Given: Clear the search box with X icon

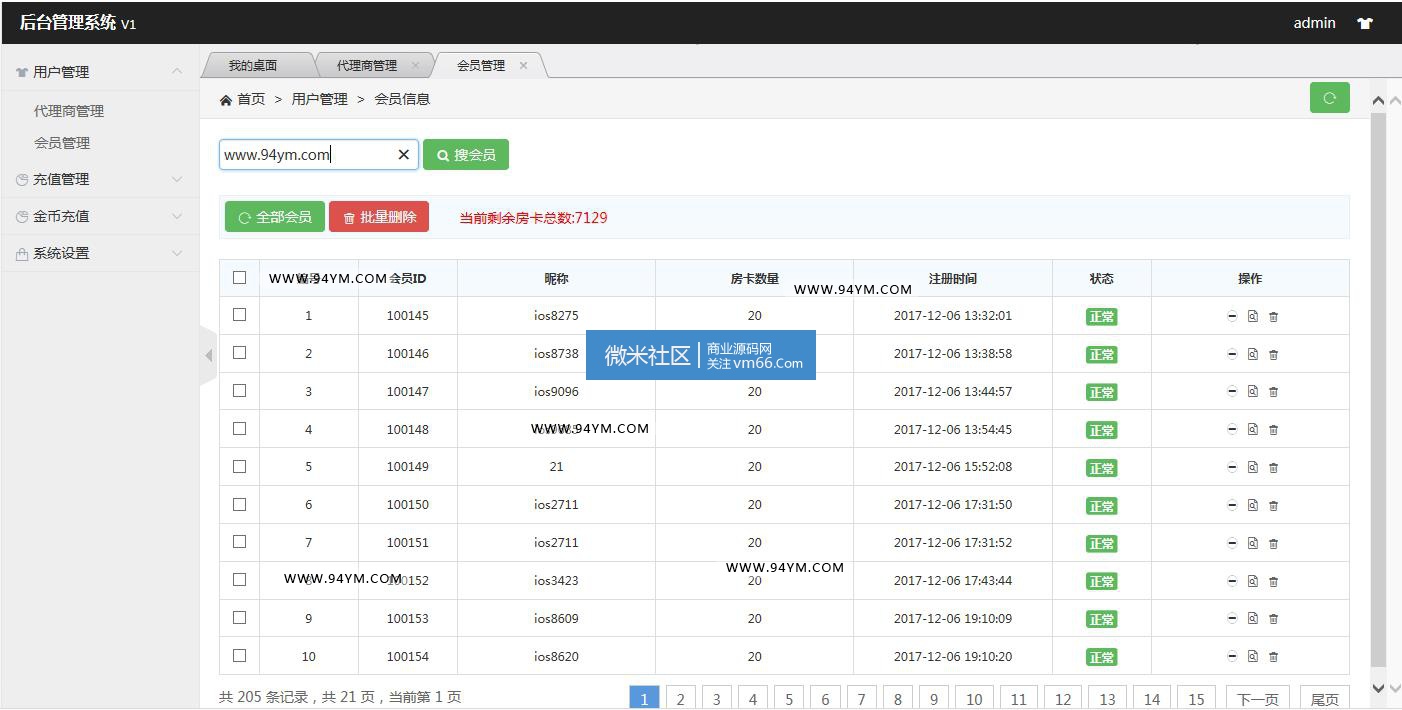Looking at the screenshot, I should (x=404, y=154).
